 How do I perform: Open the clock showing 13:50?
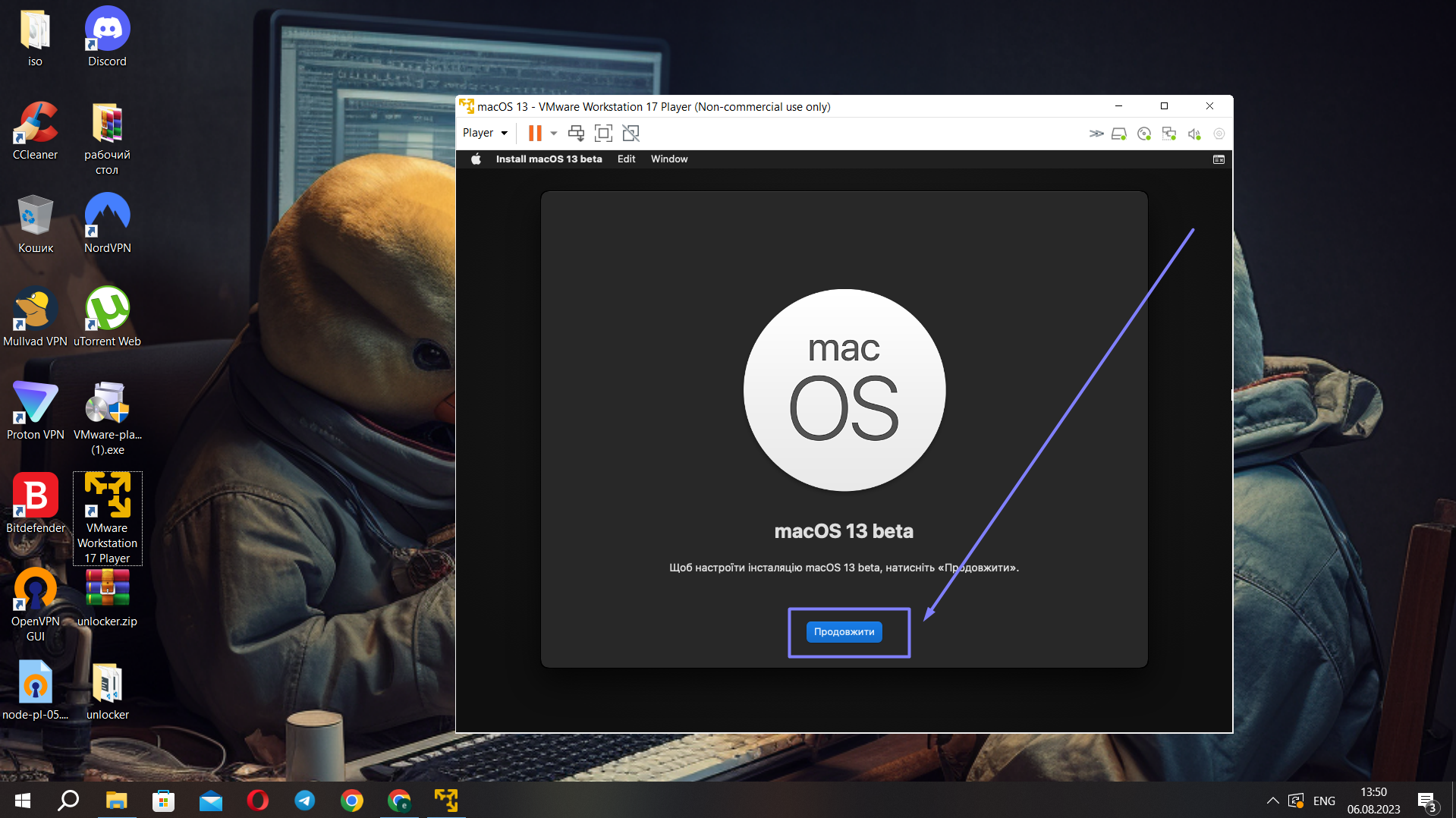[x=1373, y=801]
